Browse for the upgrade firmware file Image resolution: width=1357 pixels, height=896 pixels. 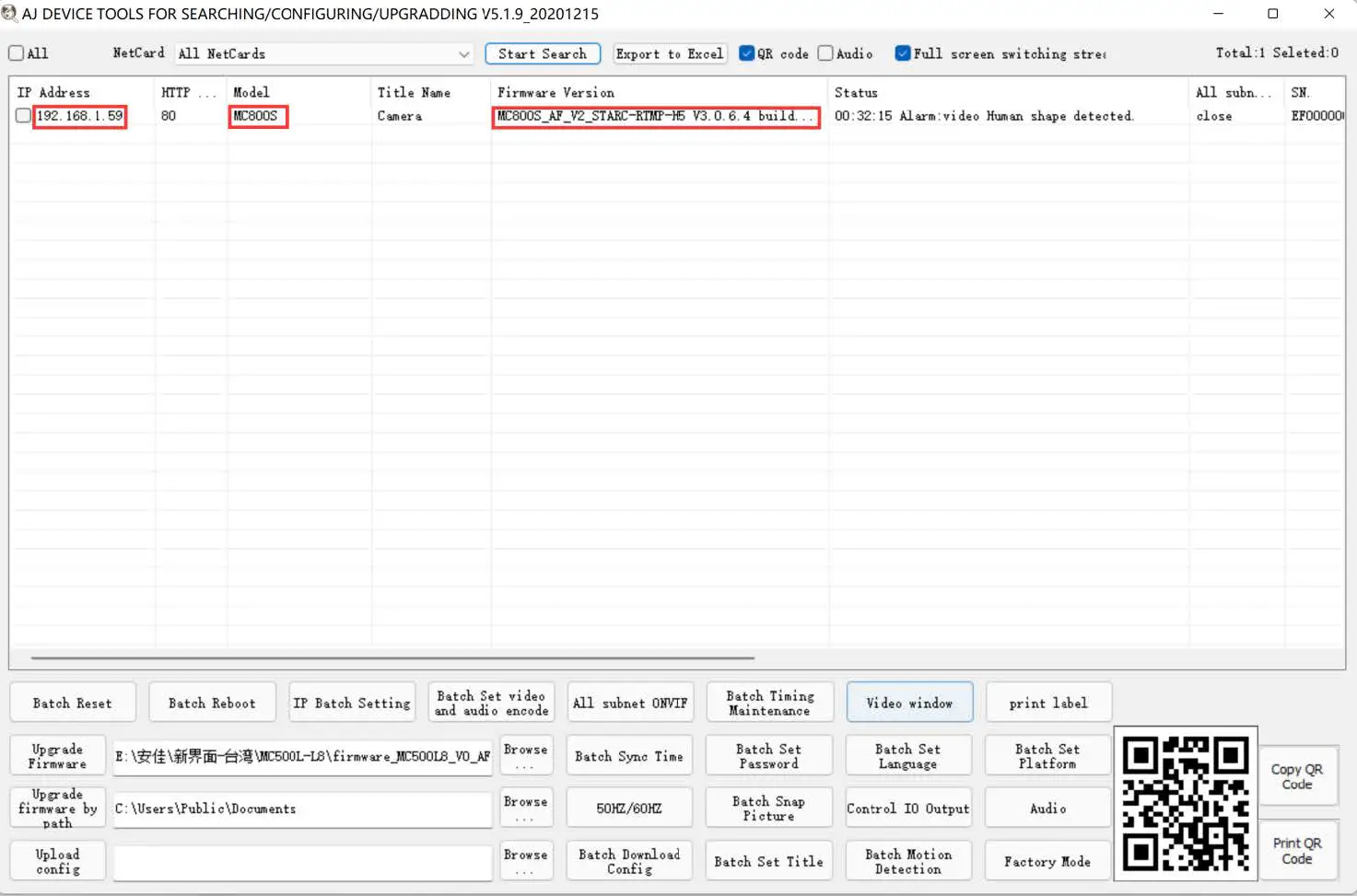(525, 756)
